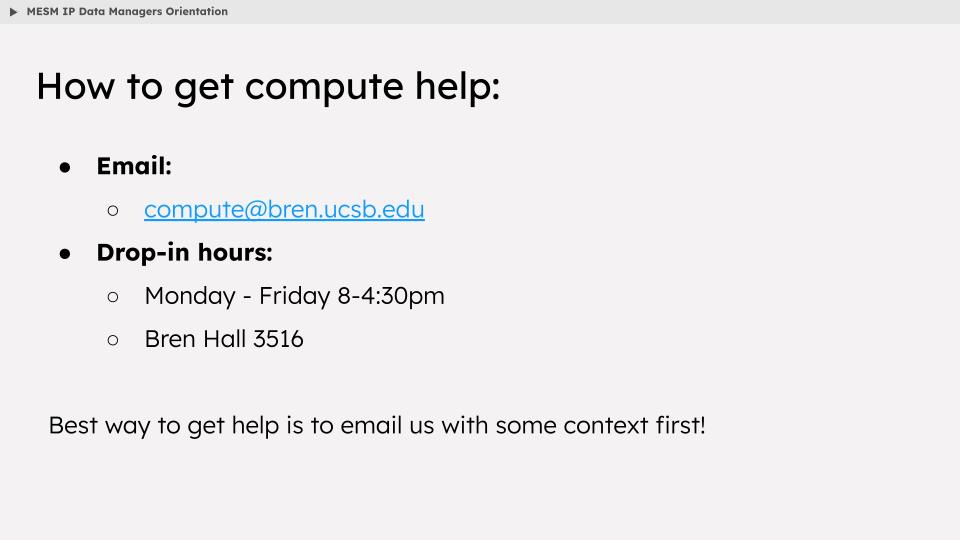Image resolution: width=960 pixels, height=540 pixels.
Task: Click the 'Bren Hall' location text
Action: pyautogui.click(x=195, y=339)
